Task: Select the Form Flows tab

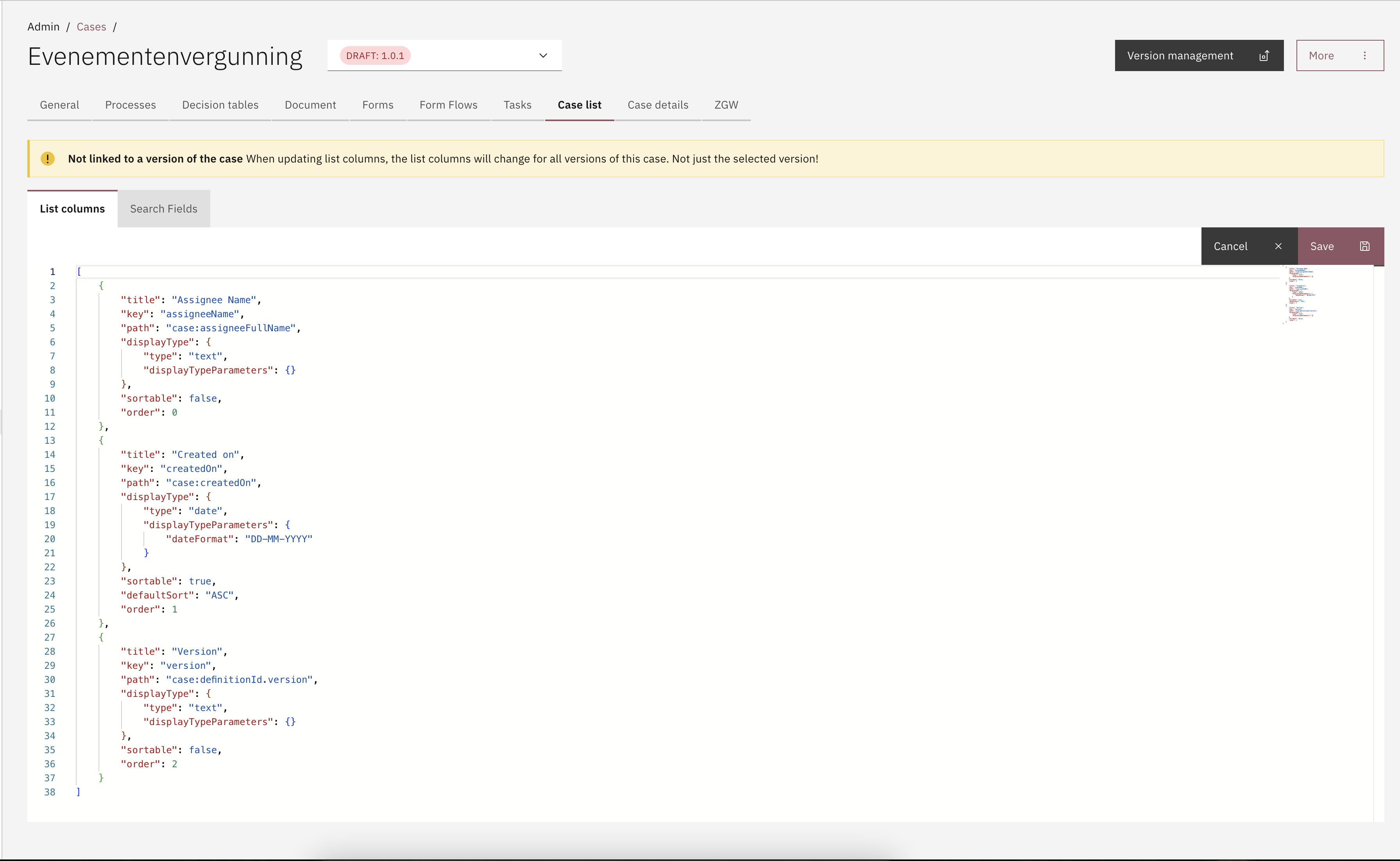Action: (x=448, y=105)
